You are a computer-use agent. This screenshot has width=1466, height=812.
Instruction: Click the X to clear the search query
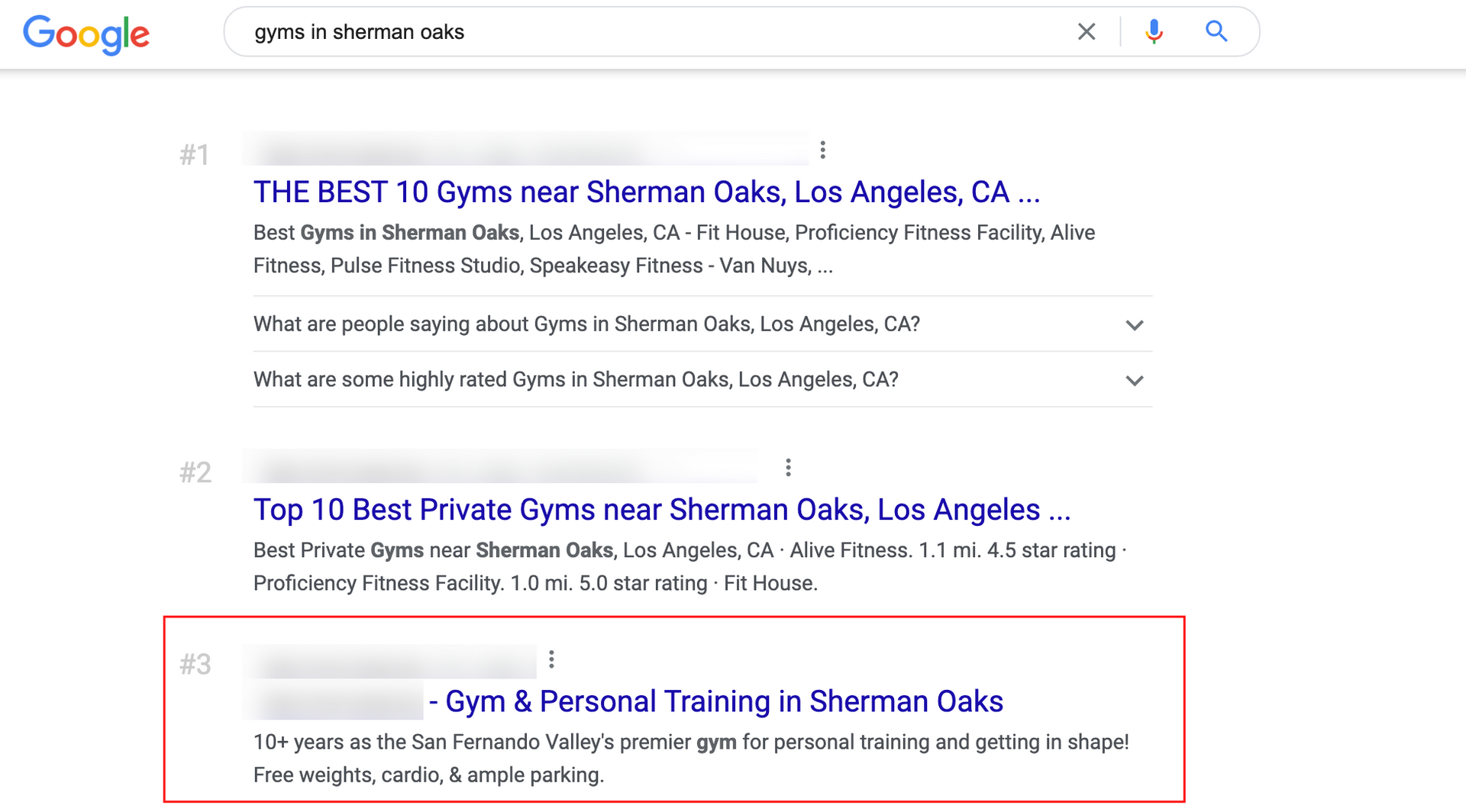pyautogui.click(x=1087, y=31)
